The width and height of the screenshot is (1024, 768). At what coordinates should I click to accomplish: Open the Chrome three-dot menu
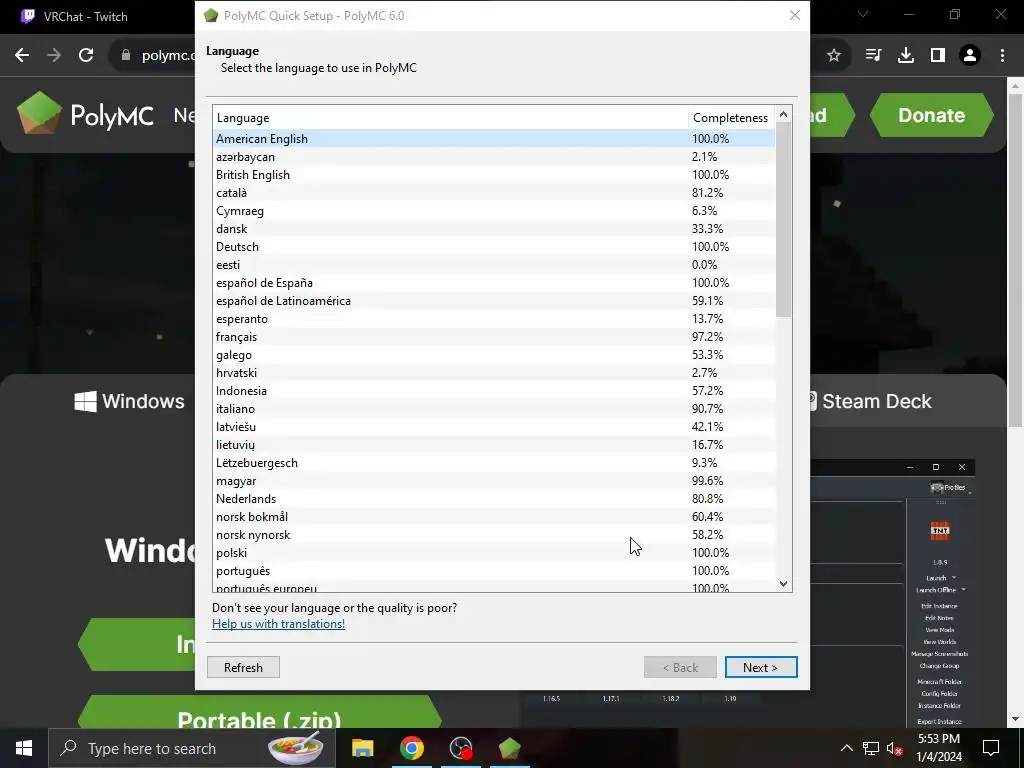point(1002,56)
